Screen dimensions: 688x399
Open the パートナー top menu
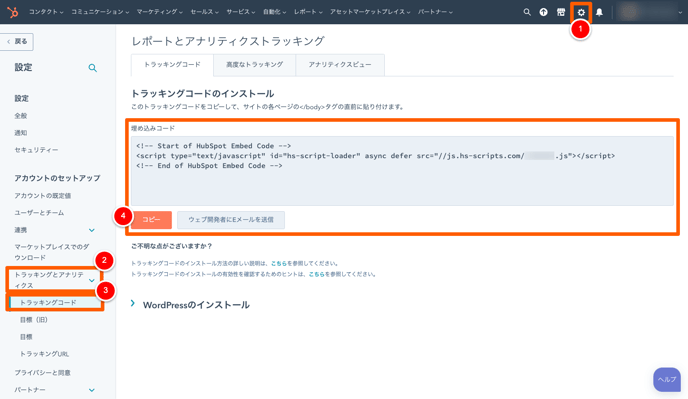coord(435,12)
